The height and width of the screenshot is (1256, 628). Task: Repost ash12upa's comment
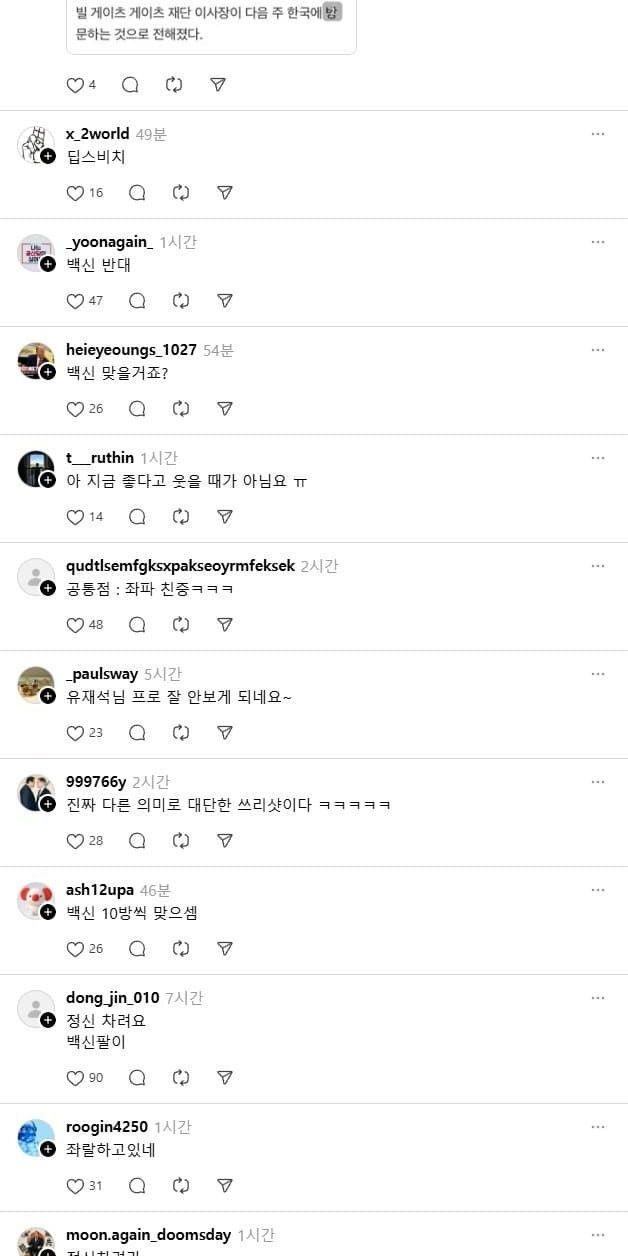pyautogui.click(x=181, y=949)
